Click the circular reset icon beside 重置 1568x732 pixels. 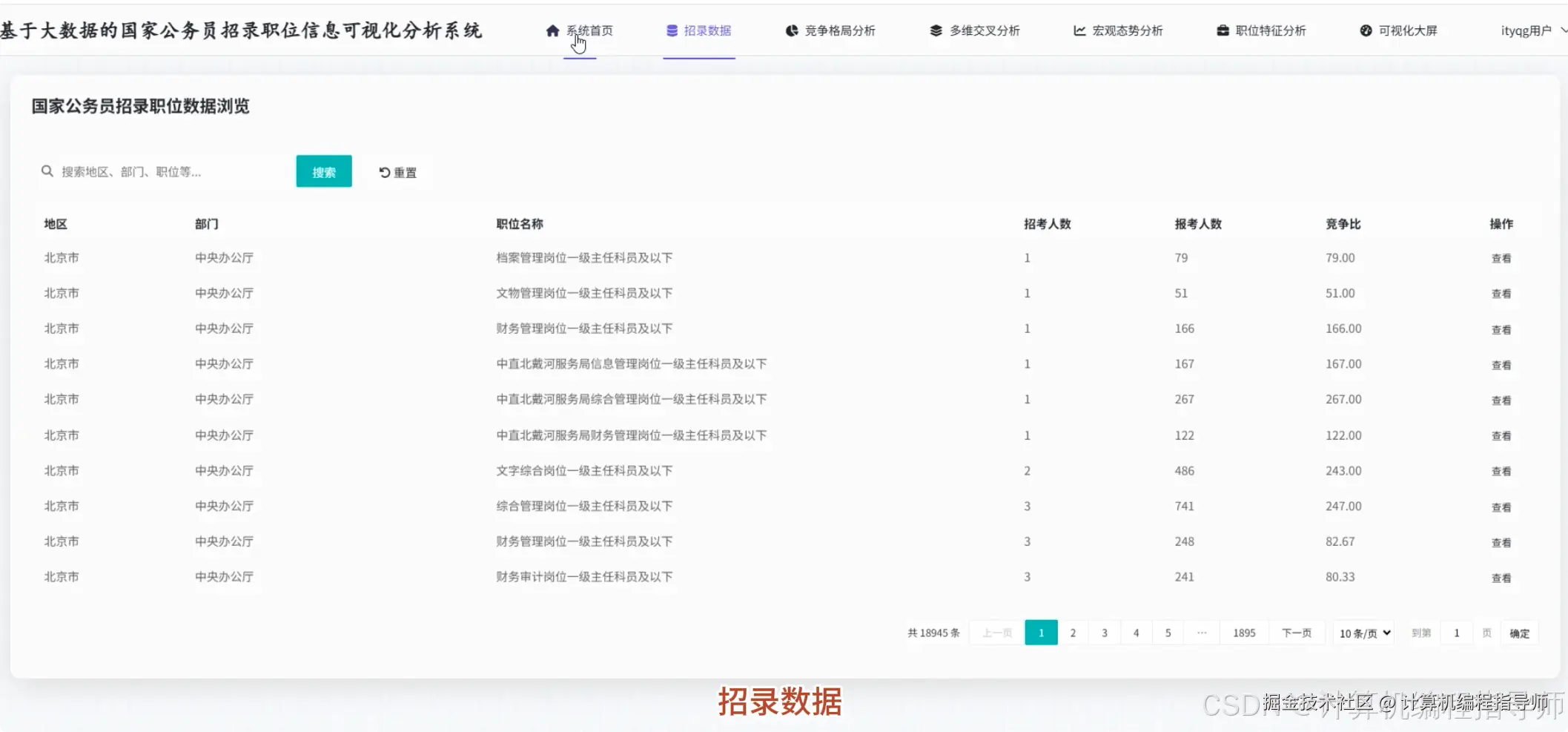(383, 171)
